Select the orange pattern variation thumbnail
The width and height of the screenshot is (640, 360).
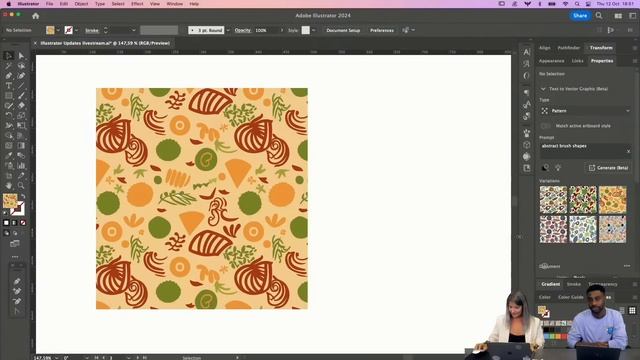612,200
